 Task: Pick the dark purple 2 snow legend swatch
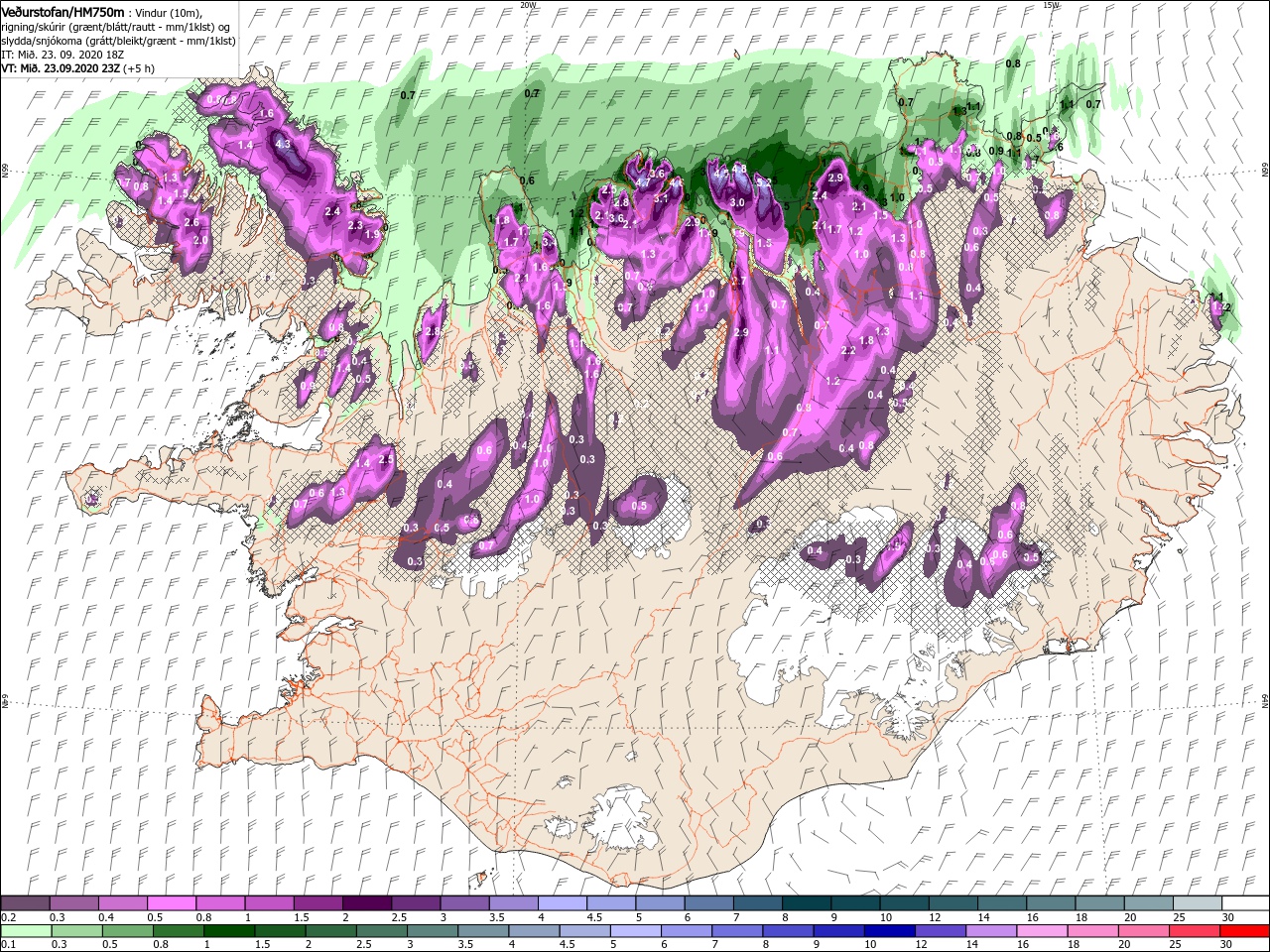(x=366, y=902)
